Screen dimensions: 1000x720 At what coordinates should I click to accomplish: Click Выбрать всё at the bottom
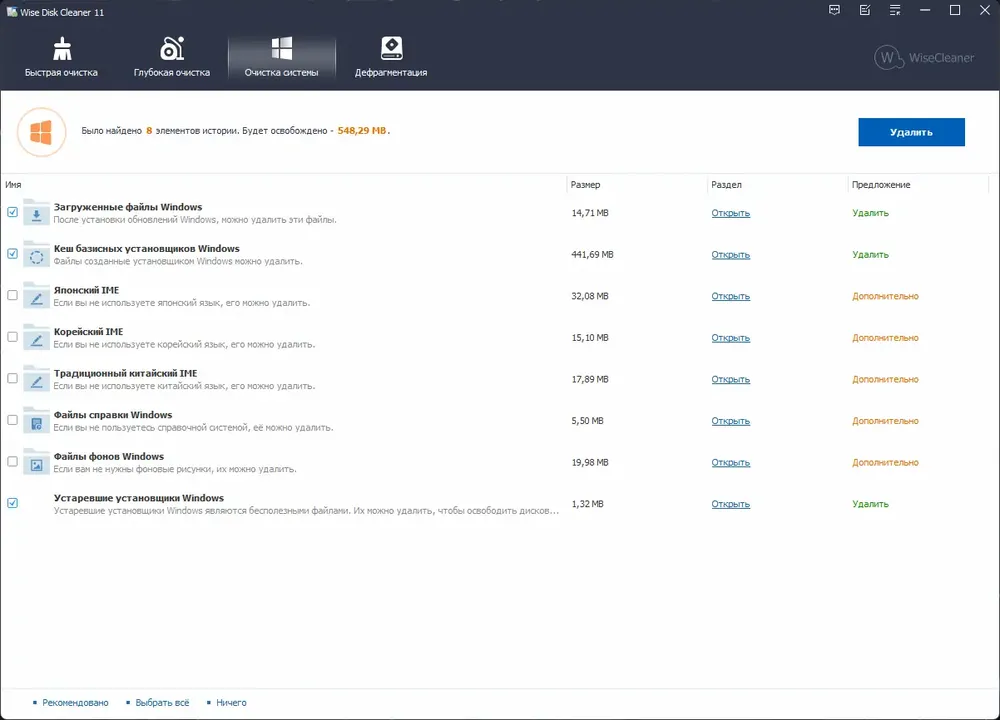click(162, 703)
